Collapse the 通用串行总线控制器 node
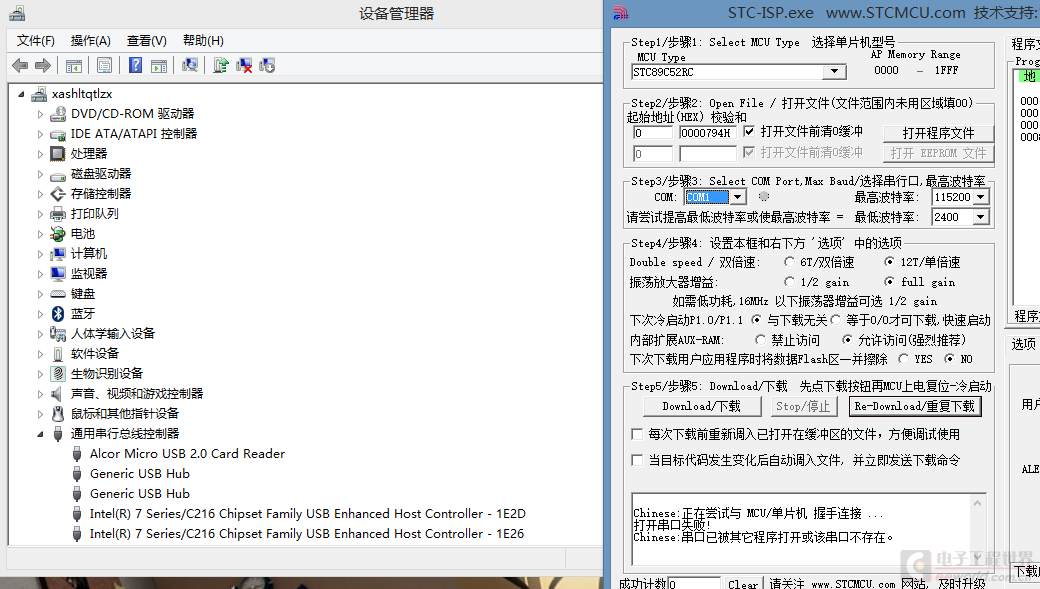Screen dimensions: 1040x589 [40, 434]
